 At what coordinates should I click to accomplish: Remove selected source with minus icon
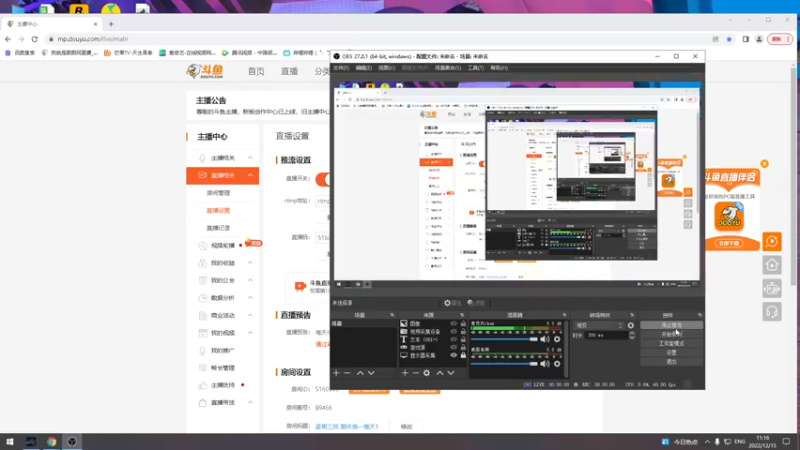416,373
